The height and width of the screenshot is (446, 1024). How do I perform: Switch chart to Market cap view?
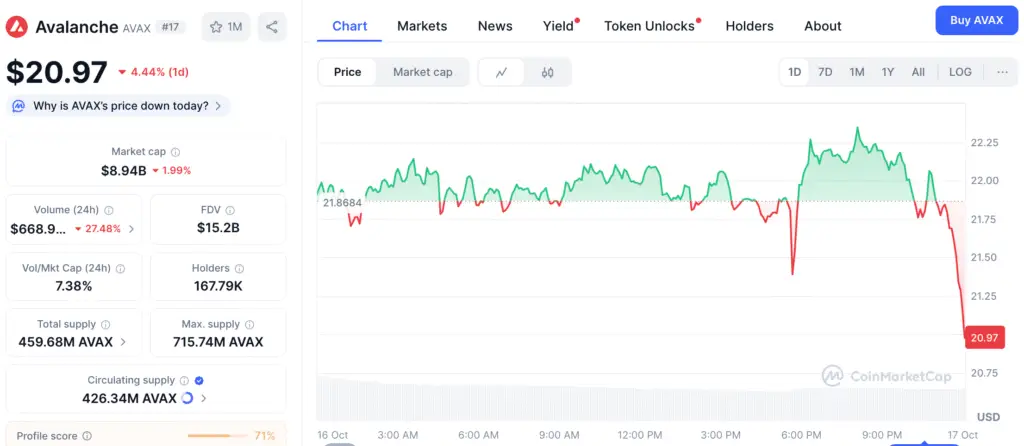pyautogui.click(x=422, y=72)
